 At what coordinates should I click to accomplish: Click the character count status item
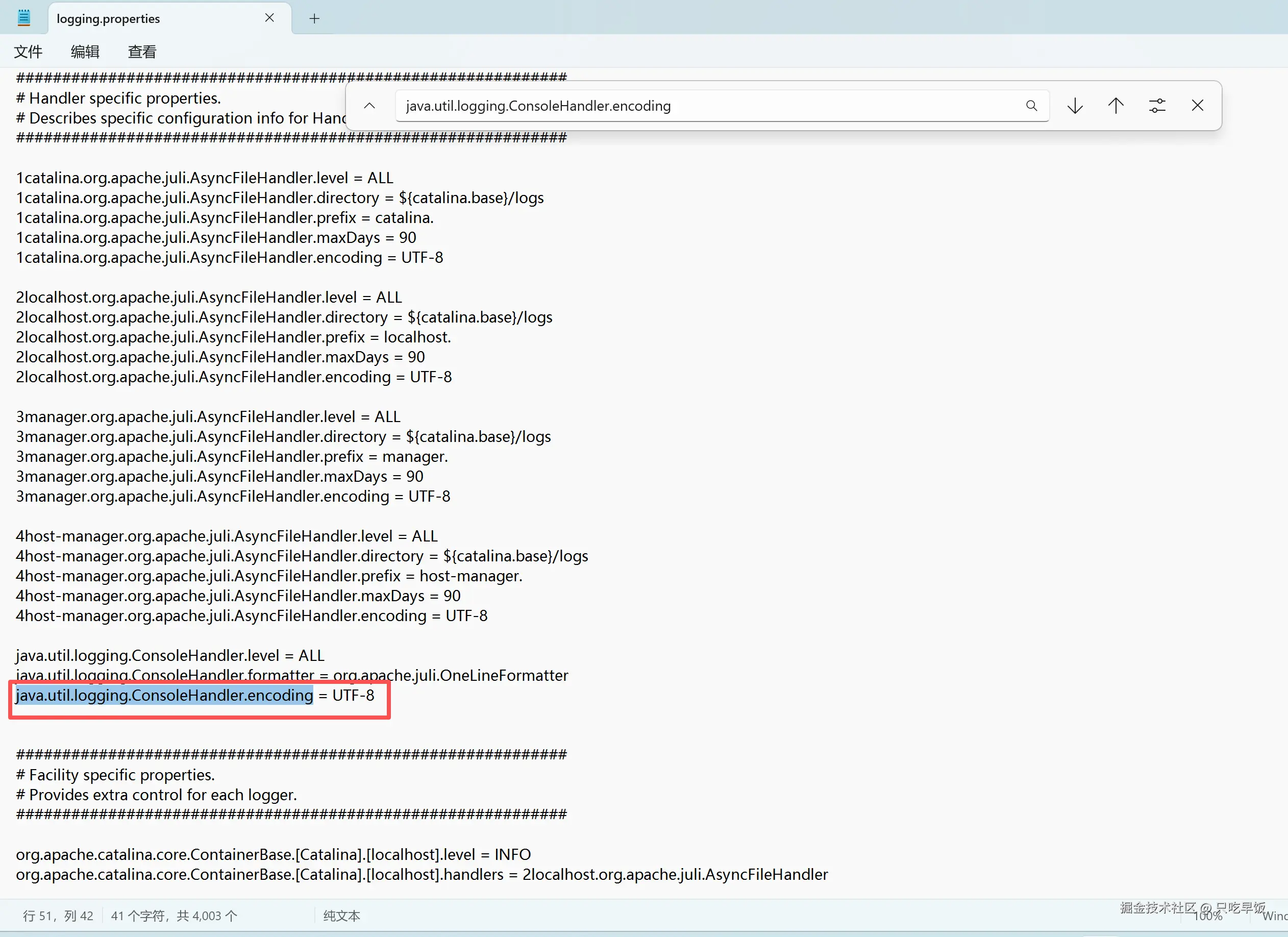click(174, 916)
